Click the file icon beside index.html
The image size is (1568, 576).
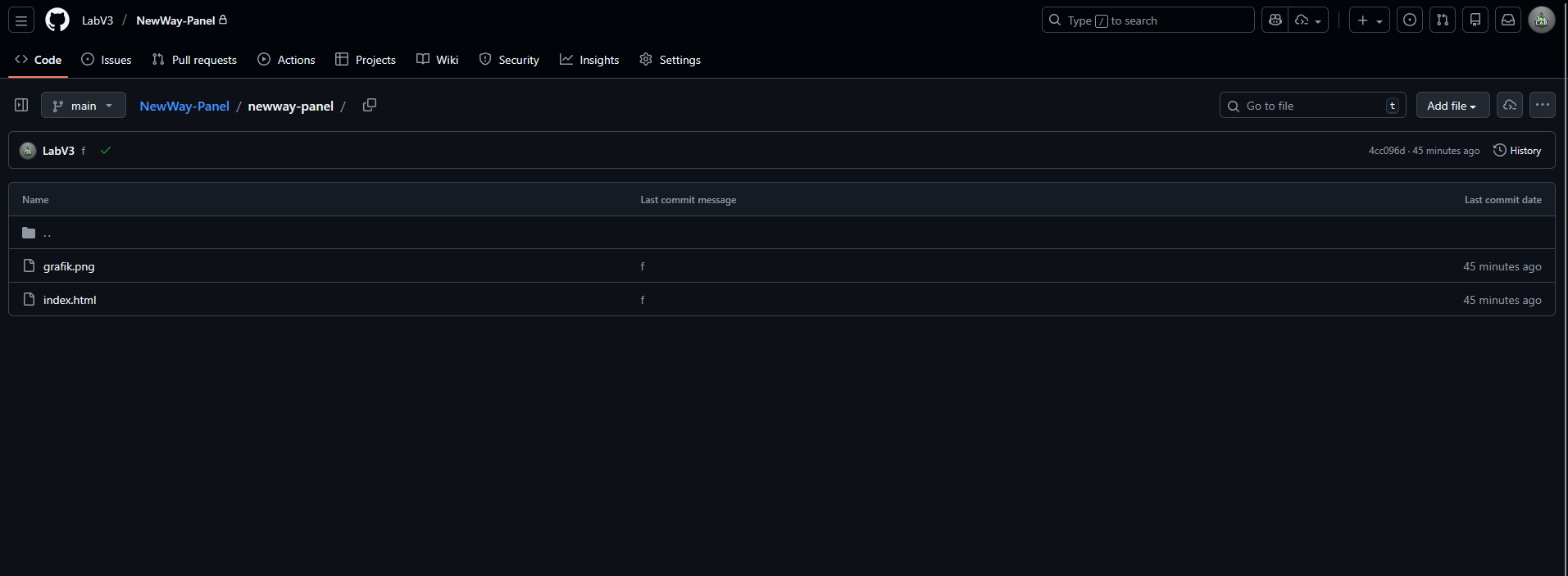click(x=29, y=299)
